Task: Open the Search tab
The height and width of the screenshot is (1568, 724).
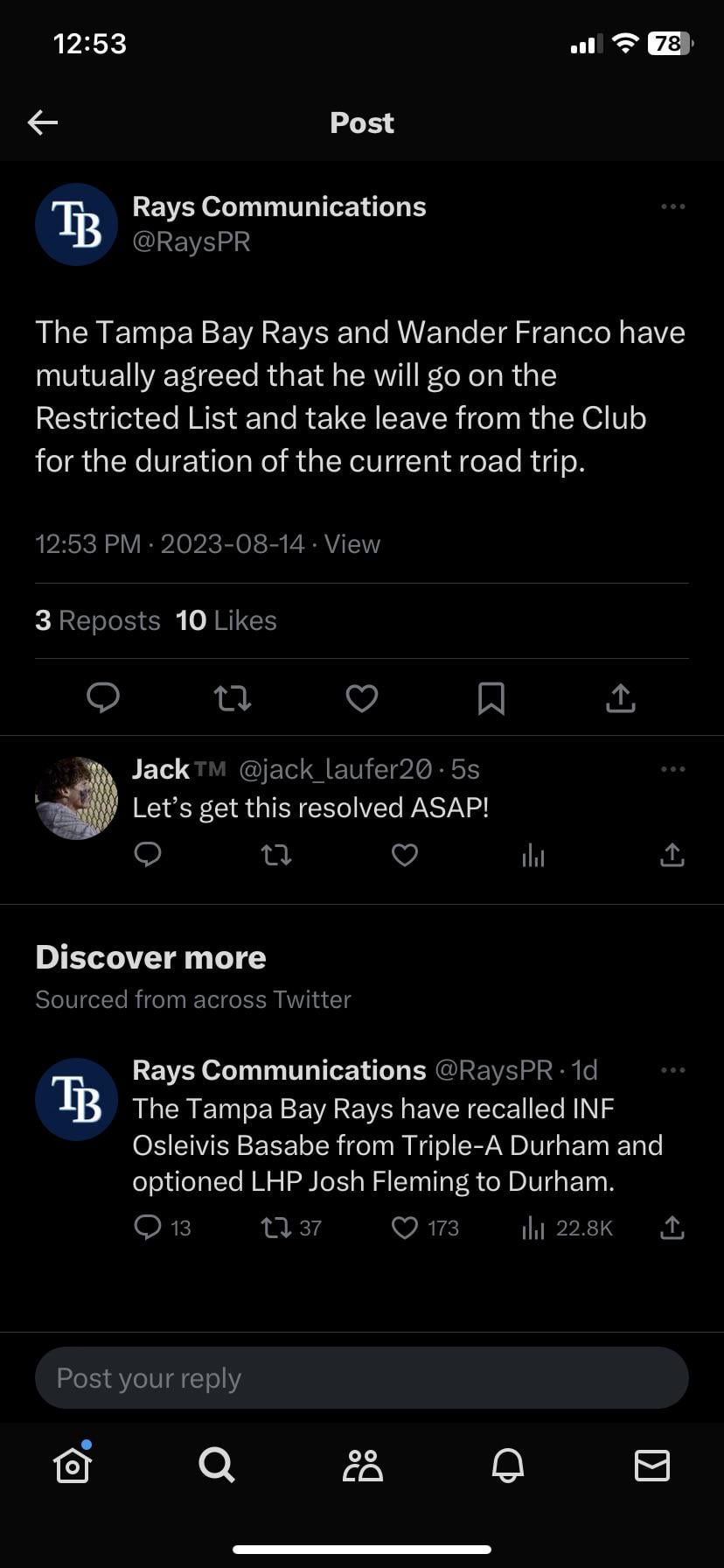Action: 217,1465
